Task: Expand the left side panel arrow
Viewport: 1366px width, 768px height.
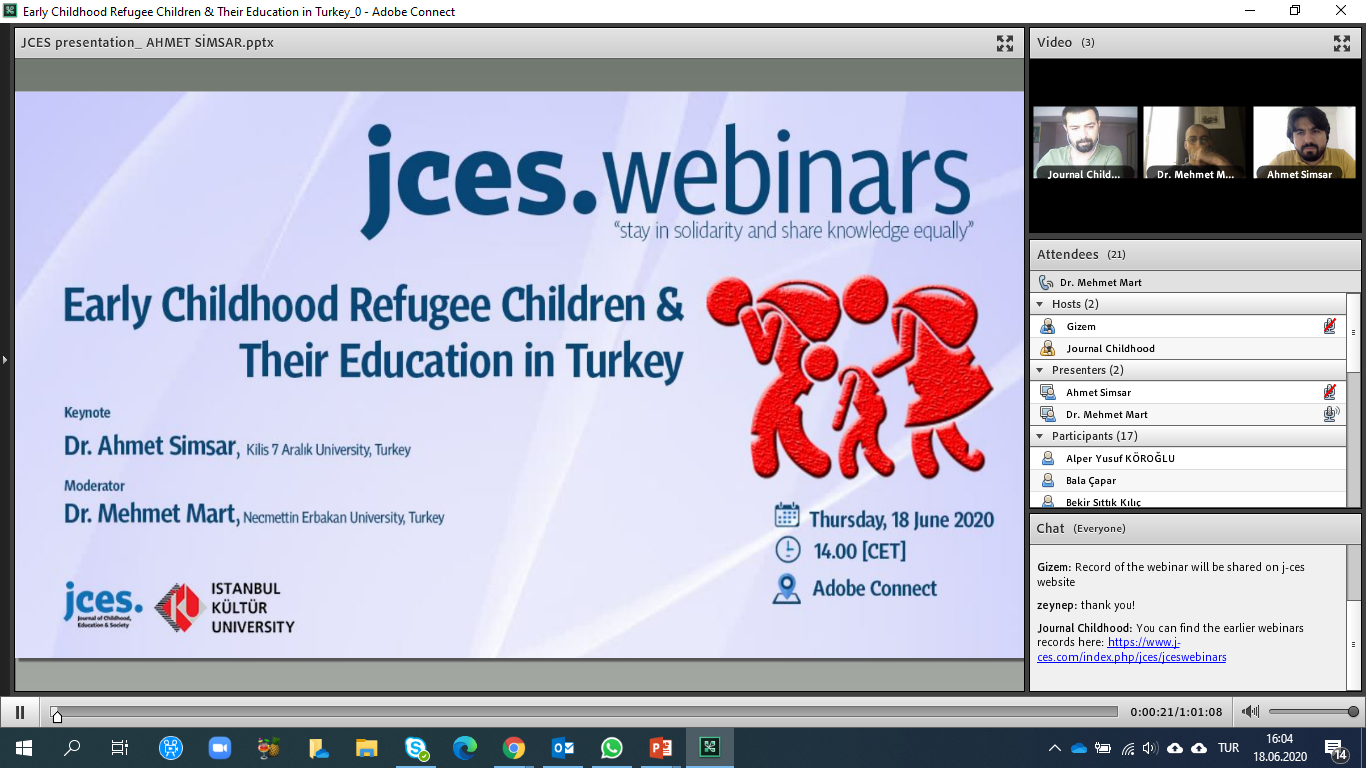Action: pyautogui.click(x=4, y=359)
